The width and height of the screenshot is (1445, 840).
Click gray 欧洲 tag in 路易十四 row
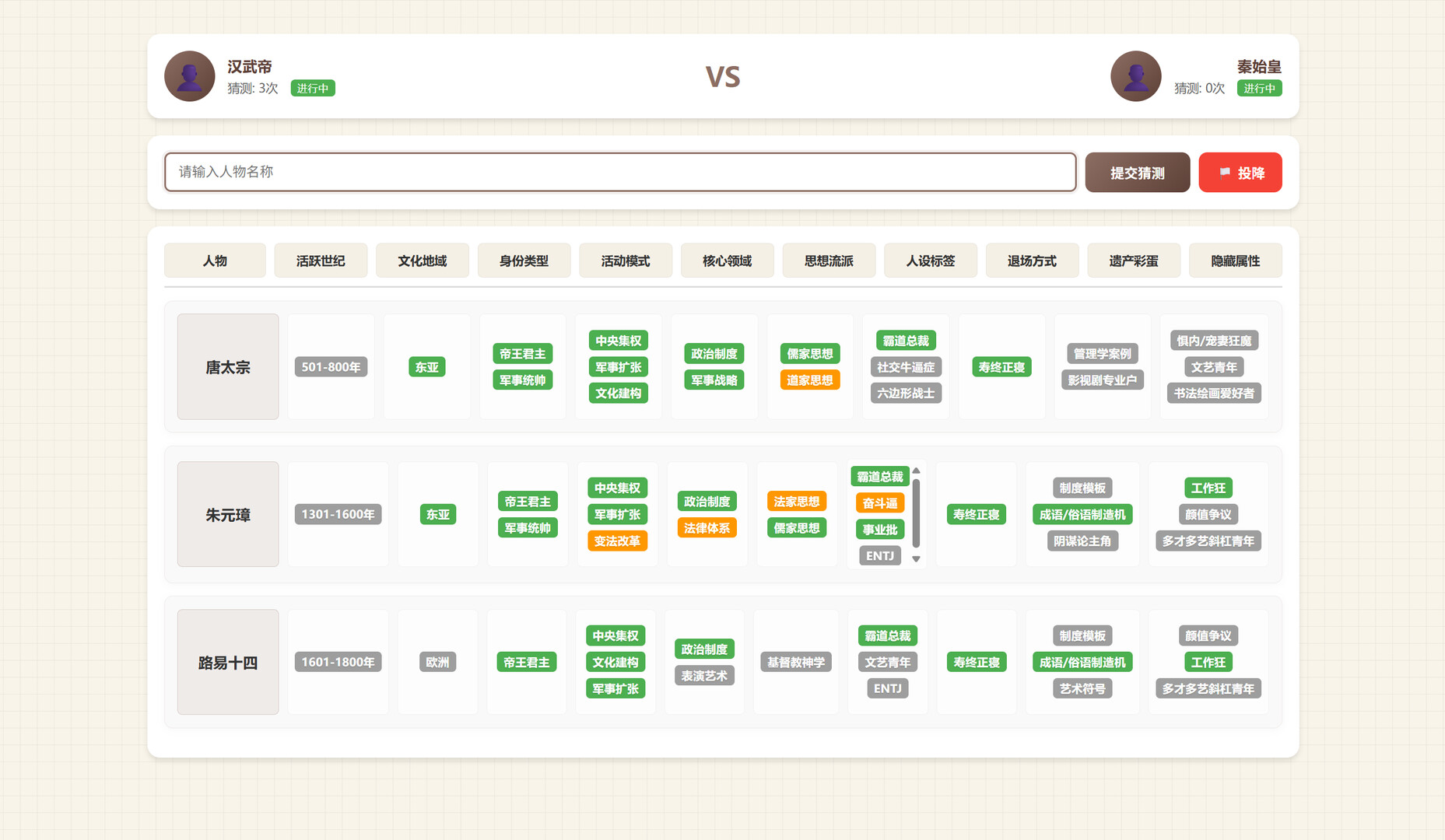(437, 662)
